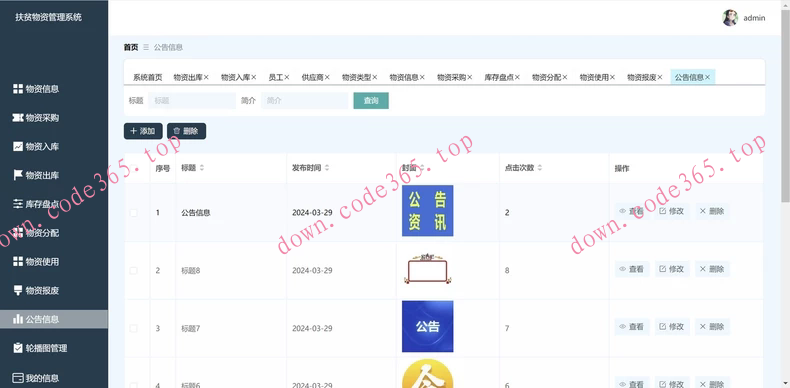Open 公告信息 via its bar chart icon

(18, 319)
